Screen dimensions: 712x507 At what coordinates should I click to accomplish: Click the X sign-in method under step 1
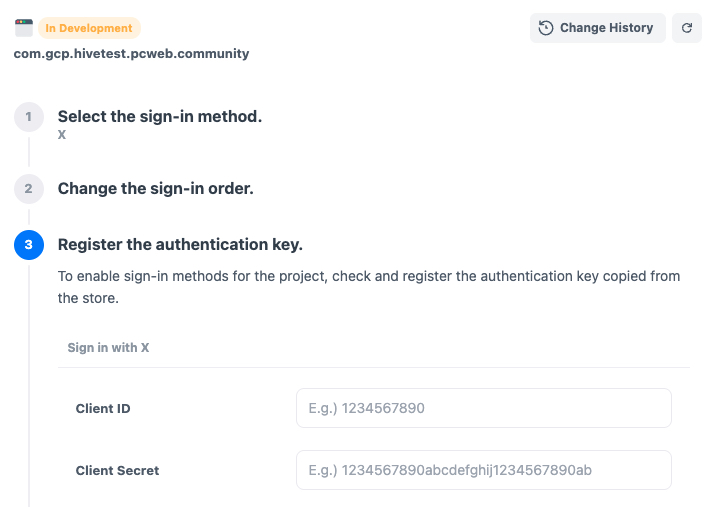(x=62, y=134)
